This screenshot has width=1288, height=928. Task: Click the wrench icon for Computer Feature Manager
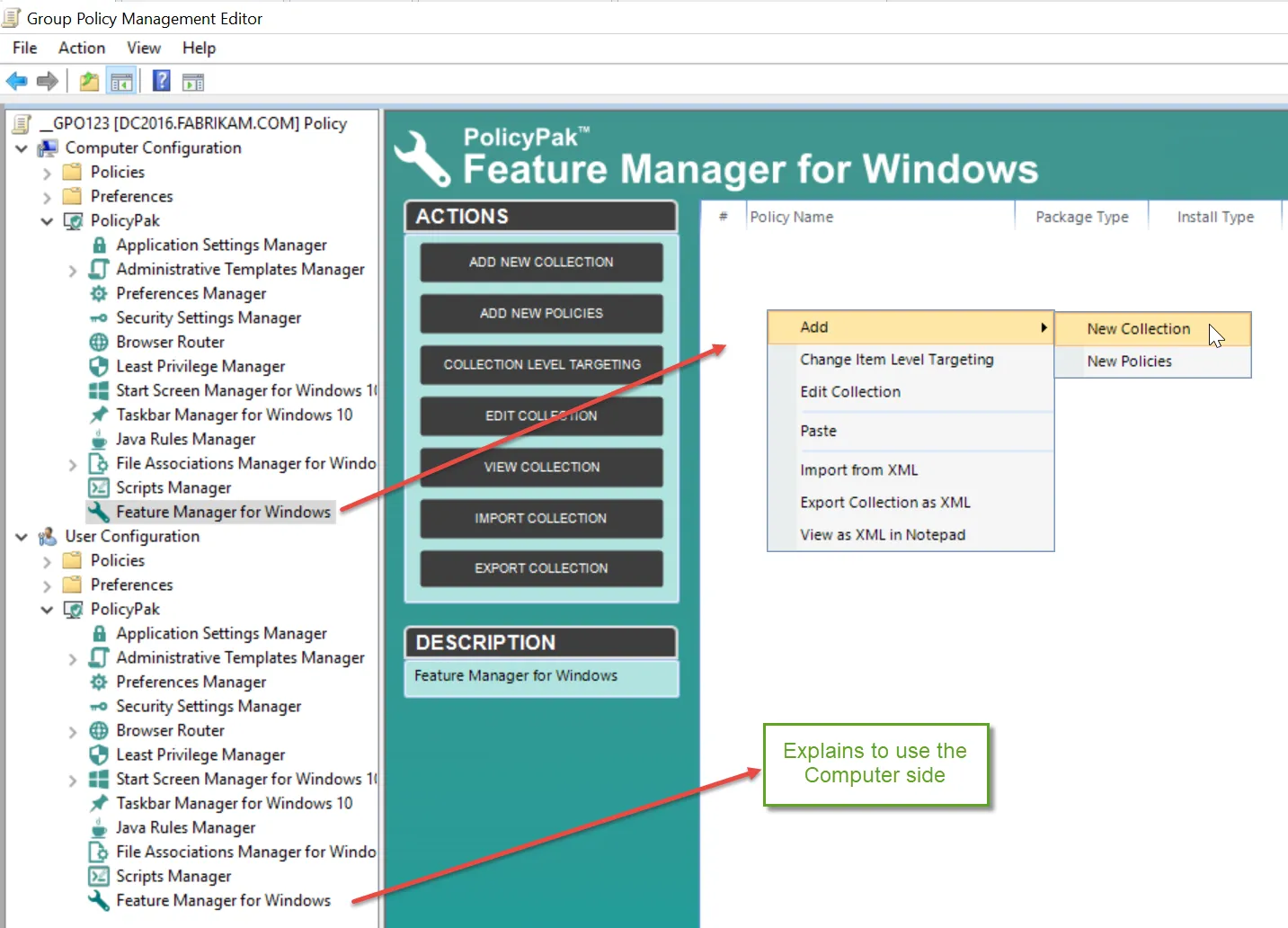click(99, 512)
